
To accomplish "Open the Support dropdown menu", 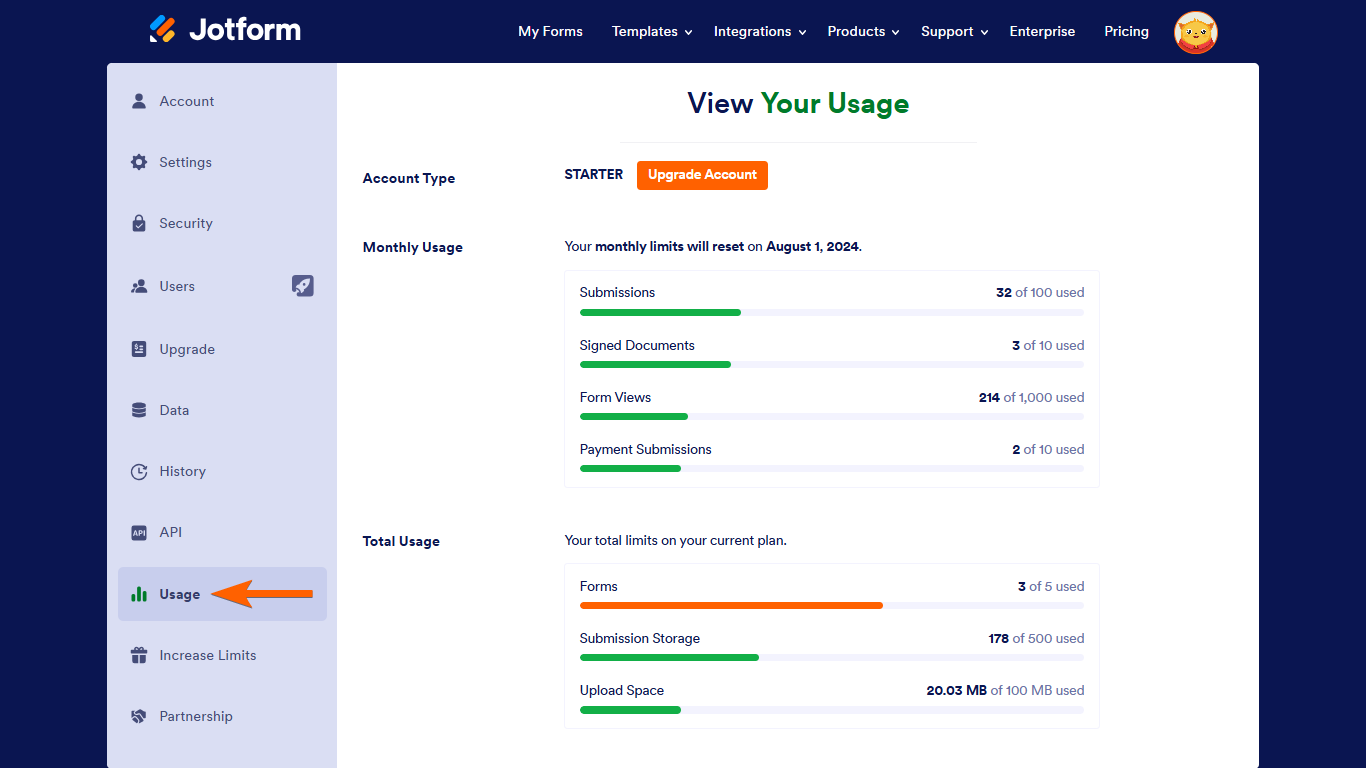I will click(954, 32).
